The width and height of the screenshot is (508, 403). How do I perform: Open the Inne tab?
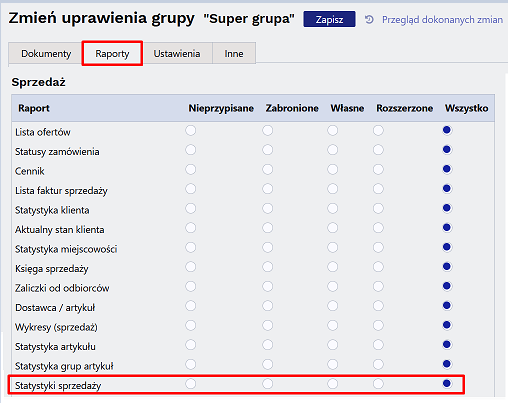tap(234, 53)
